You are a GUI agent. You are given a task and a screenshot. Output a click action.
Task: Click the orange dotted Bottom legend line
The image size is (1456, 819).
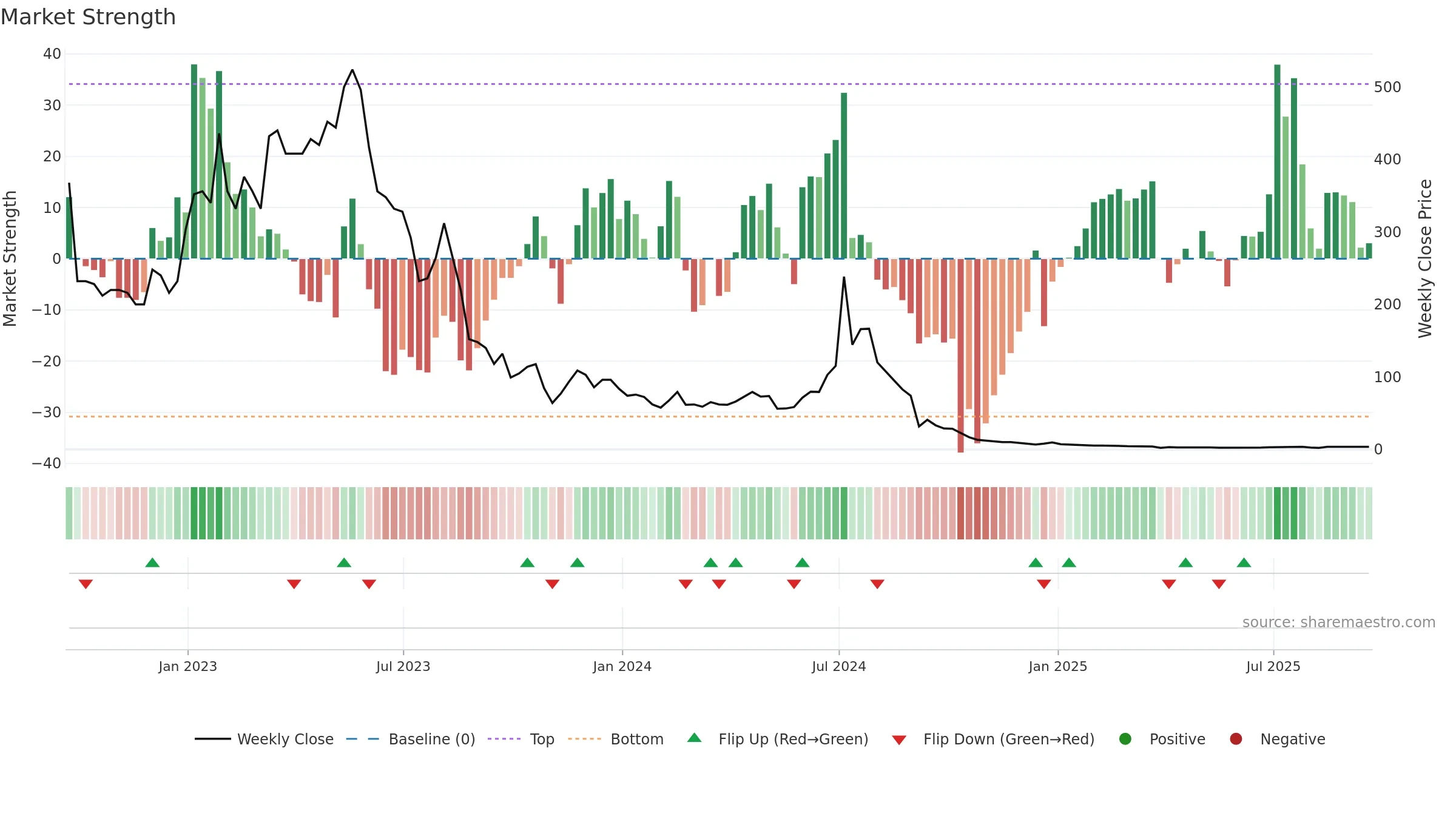(x=585, y=739)
